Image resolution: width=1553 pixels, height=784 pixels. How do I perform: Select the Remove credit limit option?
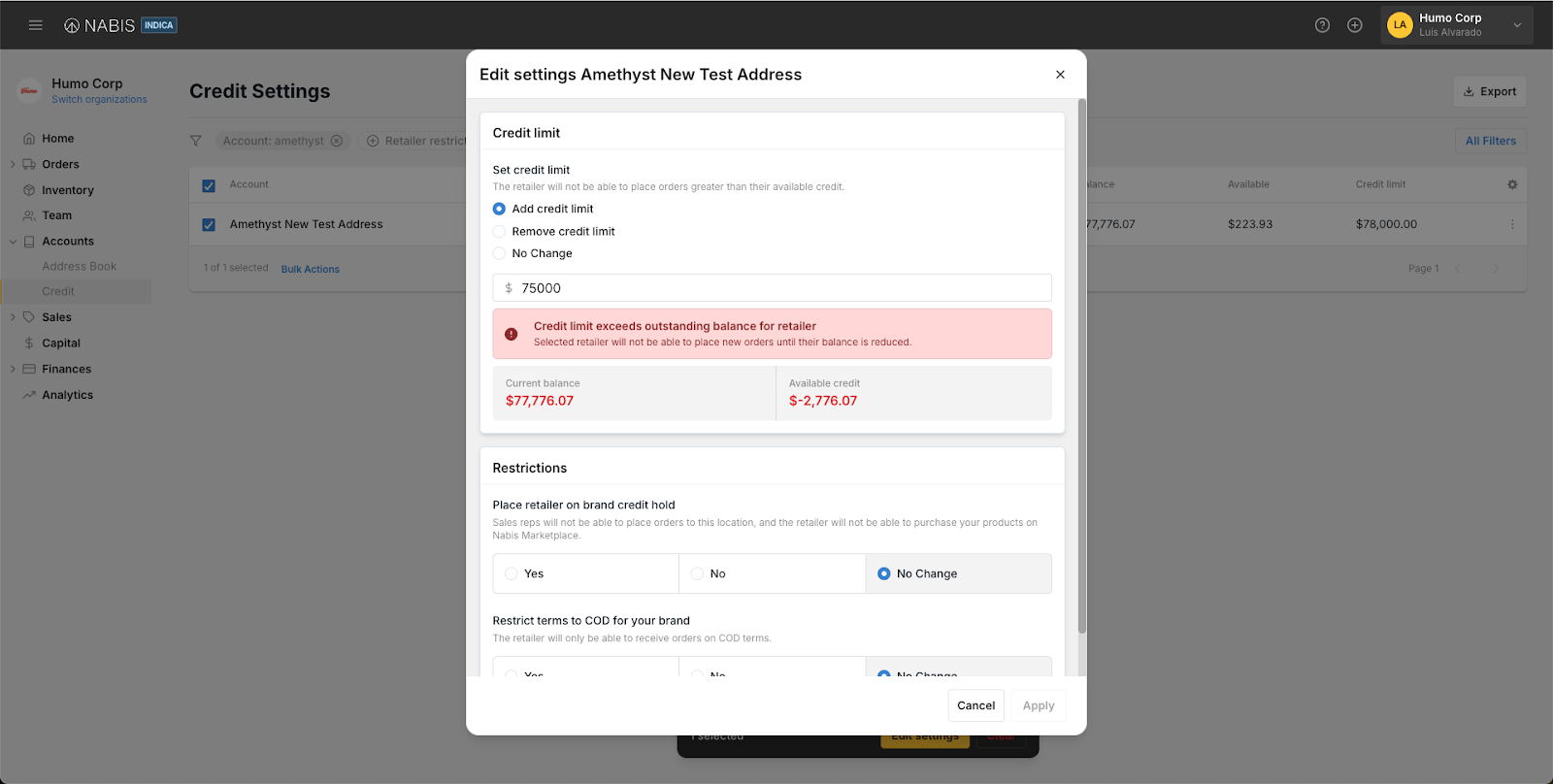pyautogui.click(x=500, y=232)
